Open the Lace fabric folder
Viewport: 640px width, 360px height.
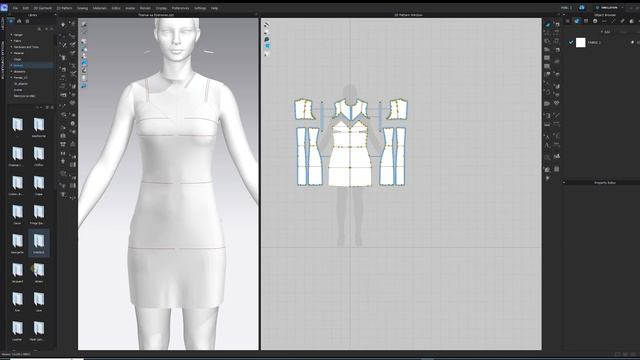click(39, 301)
